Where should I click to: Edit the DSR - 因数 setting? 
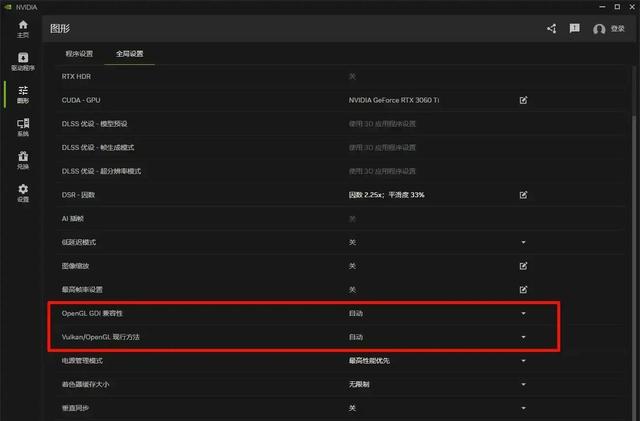(523, 195)
